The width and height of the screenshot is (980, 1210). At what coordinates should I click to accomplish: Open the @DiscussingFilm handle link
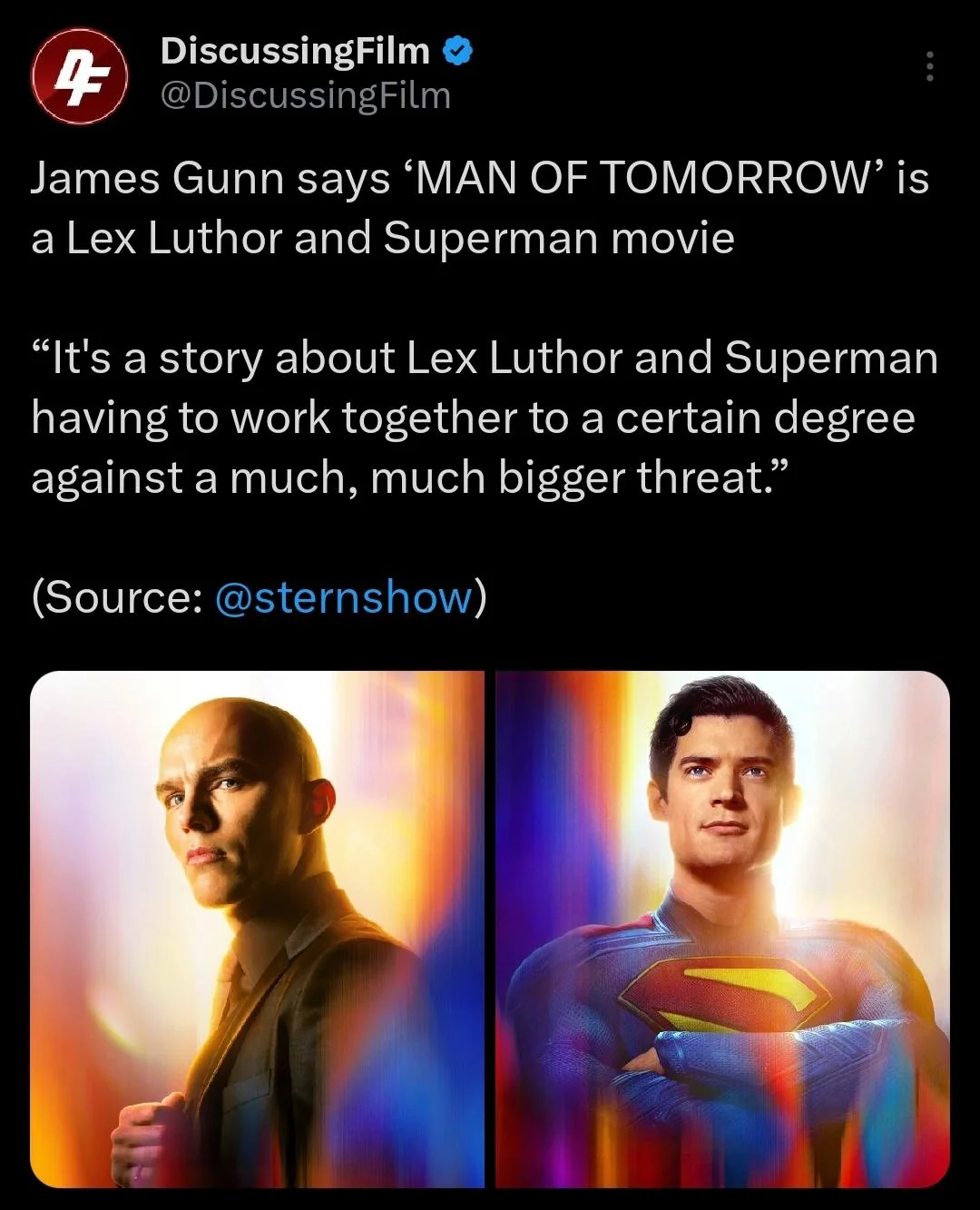[x=305, y=95]
